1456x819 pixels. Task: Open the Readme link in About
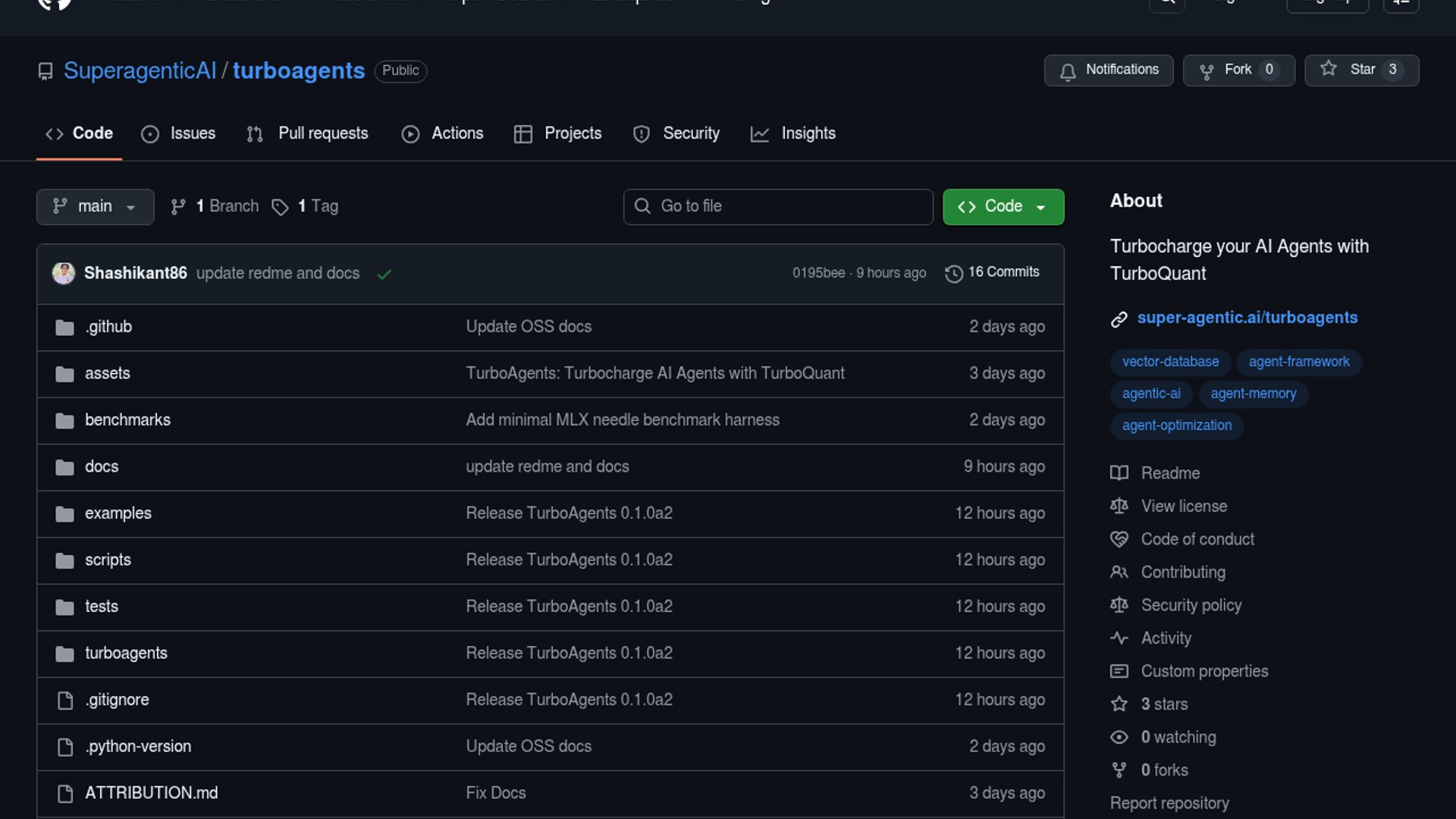(1170, 473)
